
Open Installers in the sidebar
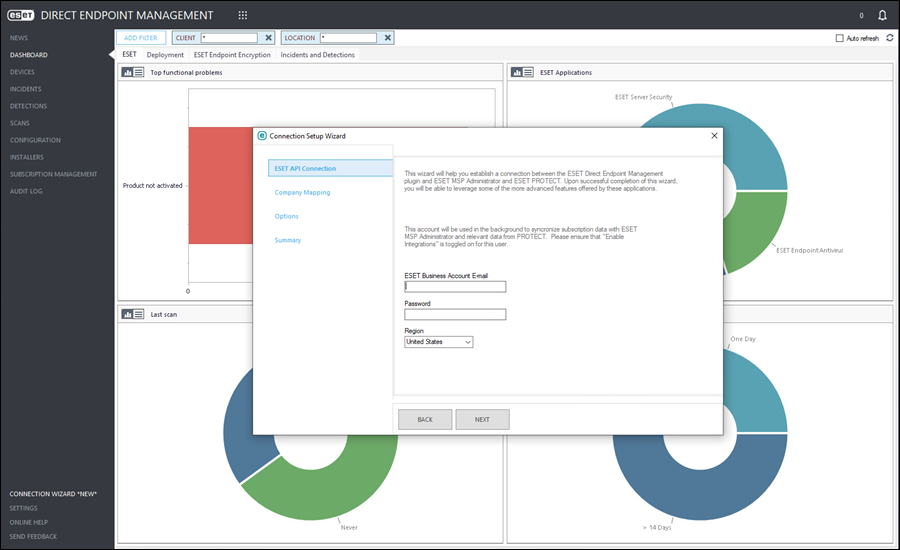tap(26, 157)
